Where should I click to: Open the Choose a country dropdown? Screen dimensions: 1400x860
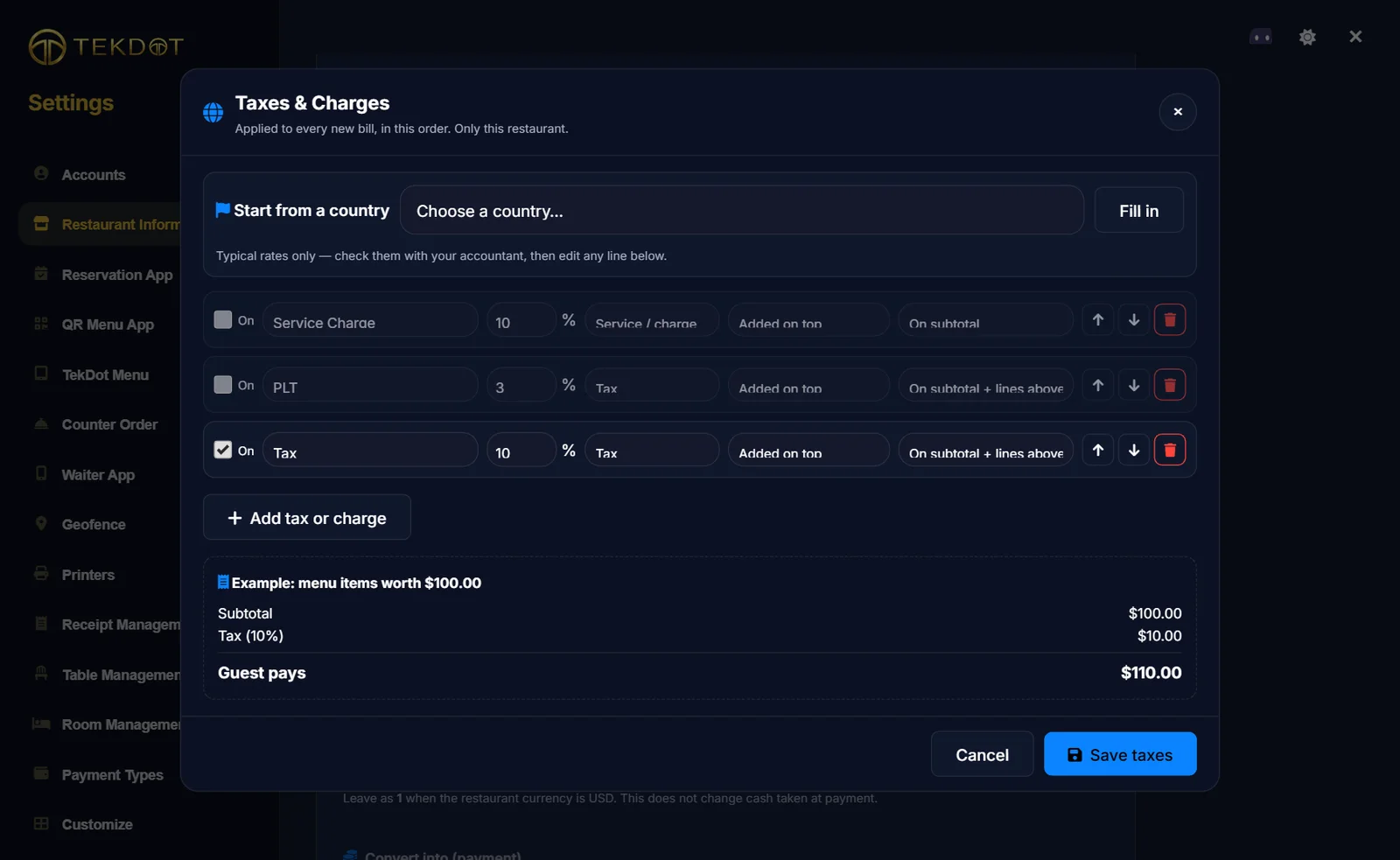point(742,210)
